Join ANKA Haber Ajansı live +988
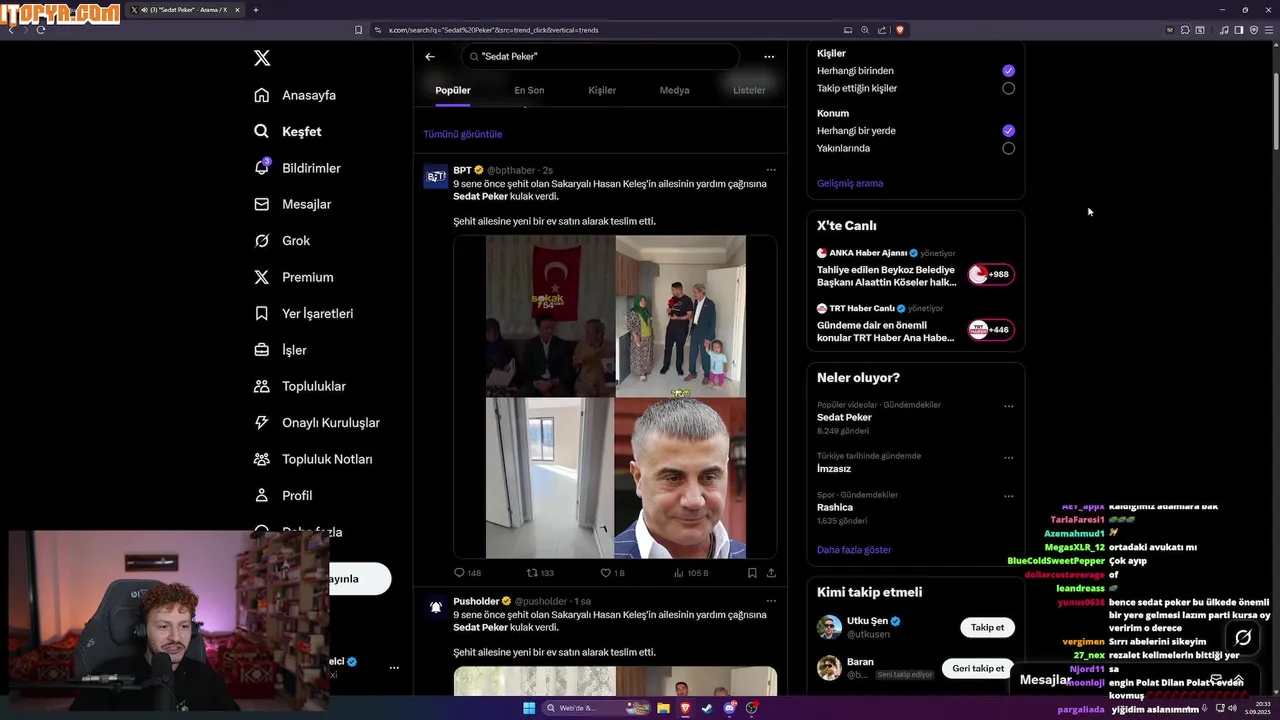1280x720 pixels. coord(991,274)
